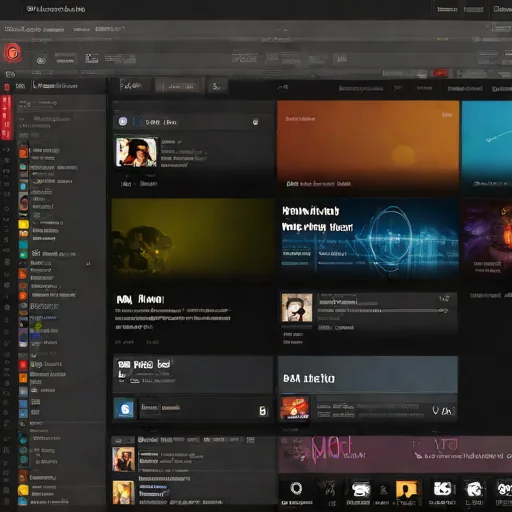Screen dimensions: 512x512
Task: Open the orange sunset banner card
Action: click(x=368, y=146)
